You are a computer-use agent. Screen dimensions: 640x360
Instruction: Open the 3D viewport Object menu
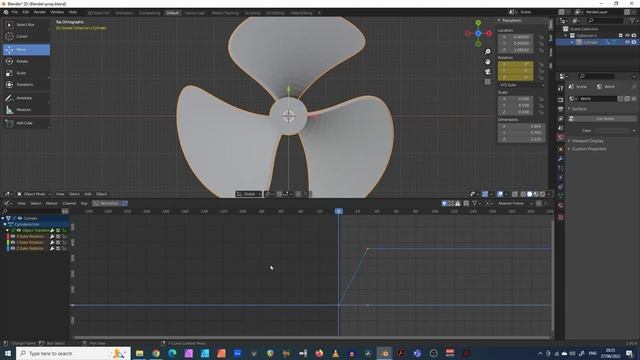tap(101, 194)
